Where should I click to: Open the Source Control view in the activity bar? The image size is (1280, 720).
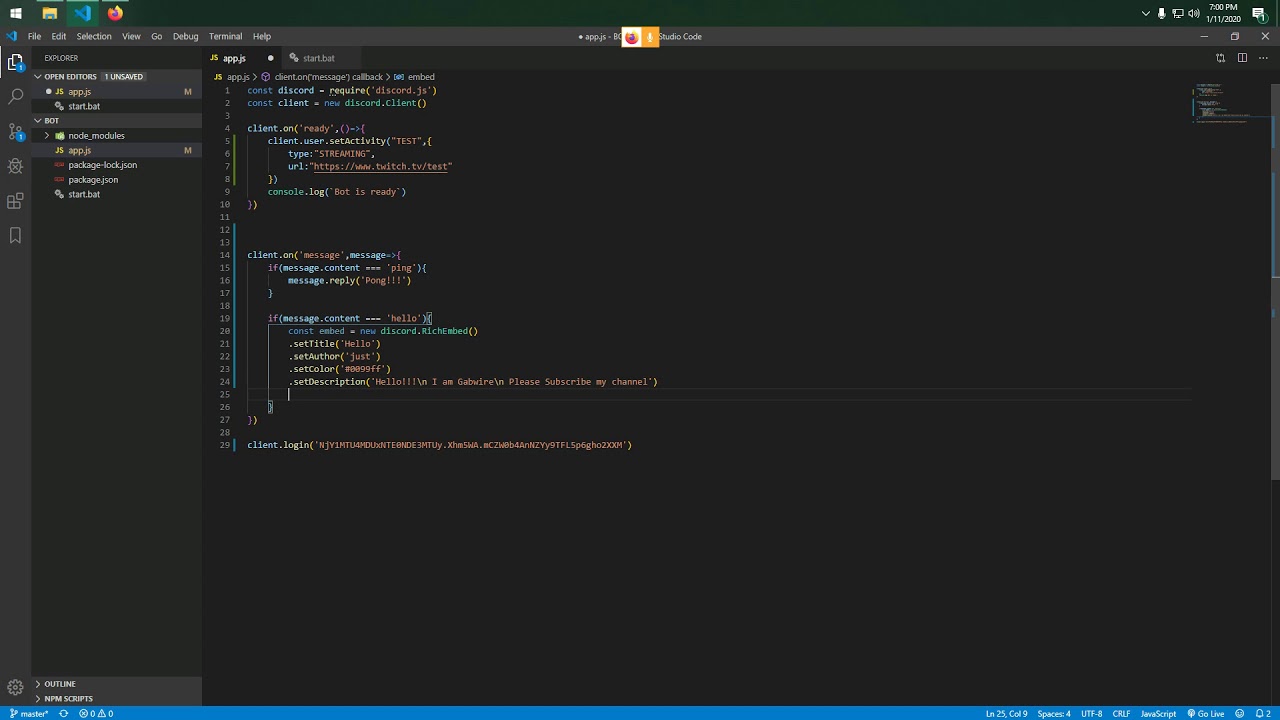(x=15, y=131)
